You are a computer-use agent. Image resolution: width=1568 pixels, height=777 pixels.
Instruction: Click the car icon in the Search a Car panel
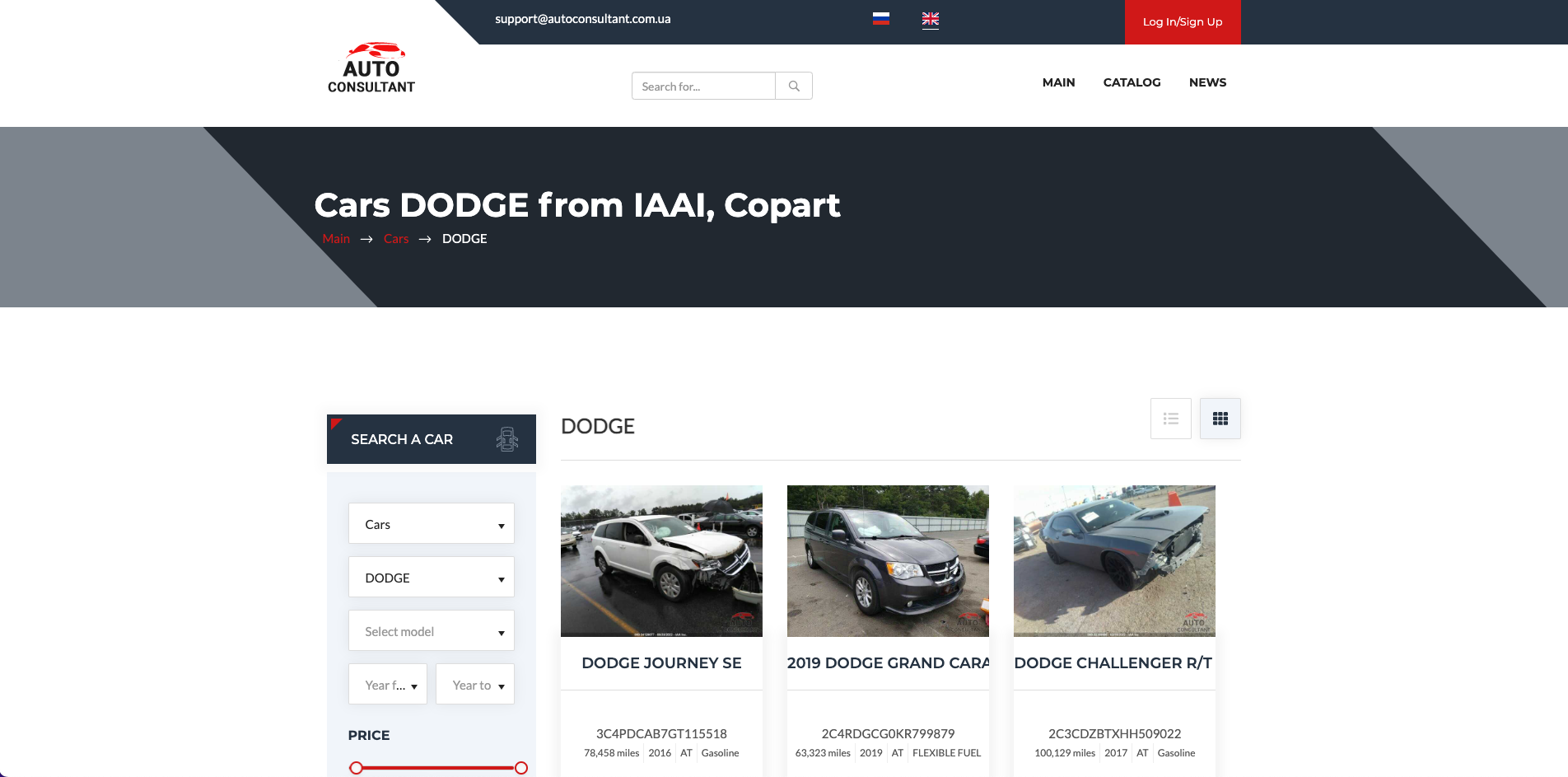[x=506, y=438]
